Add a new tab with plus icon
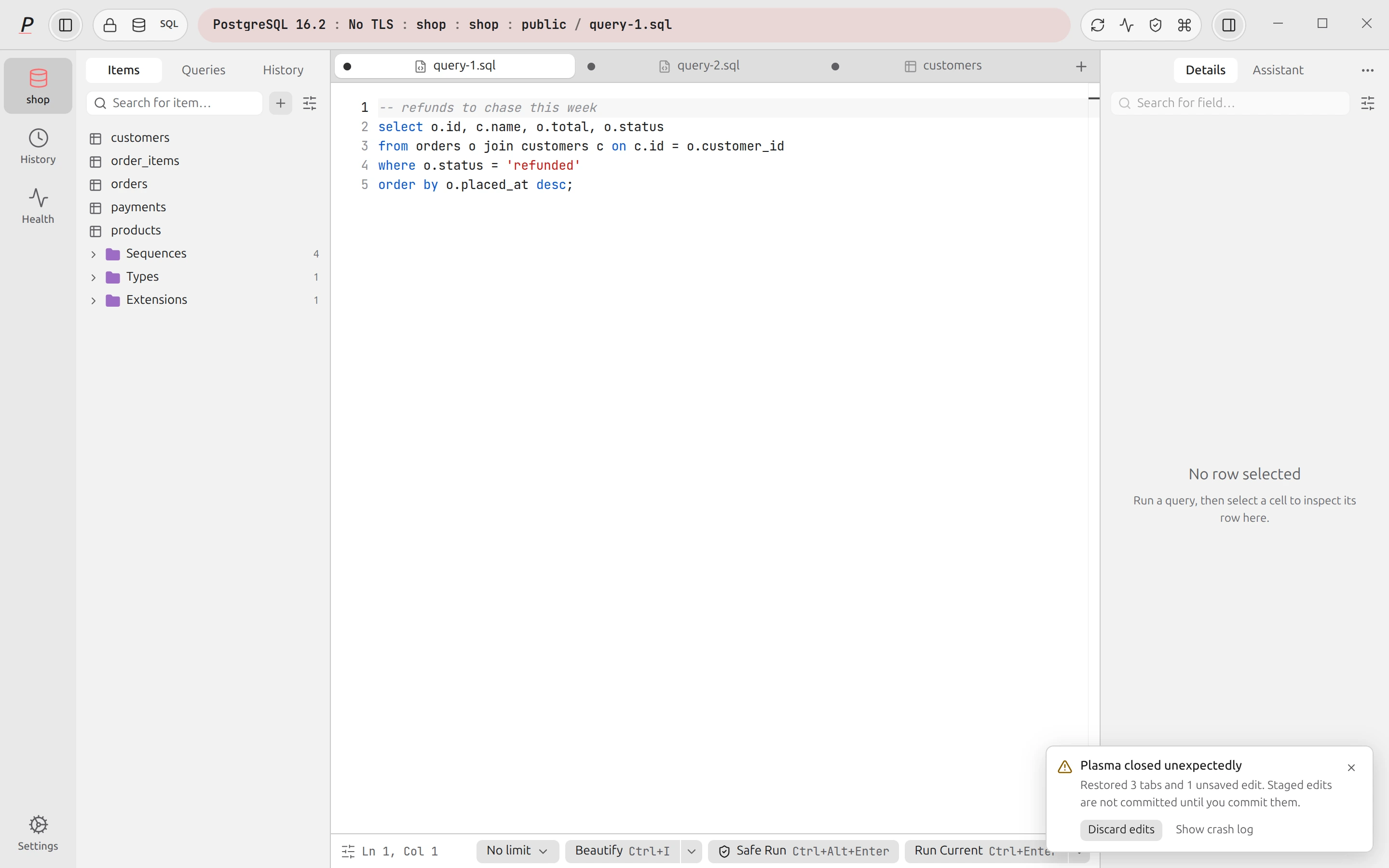 pos(1081,67)
